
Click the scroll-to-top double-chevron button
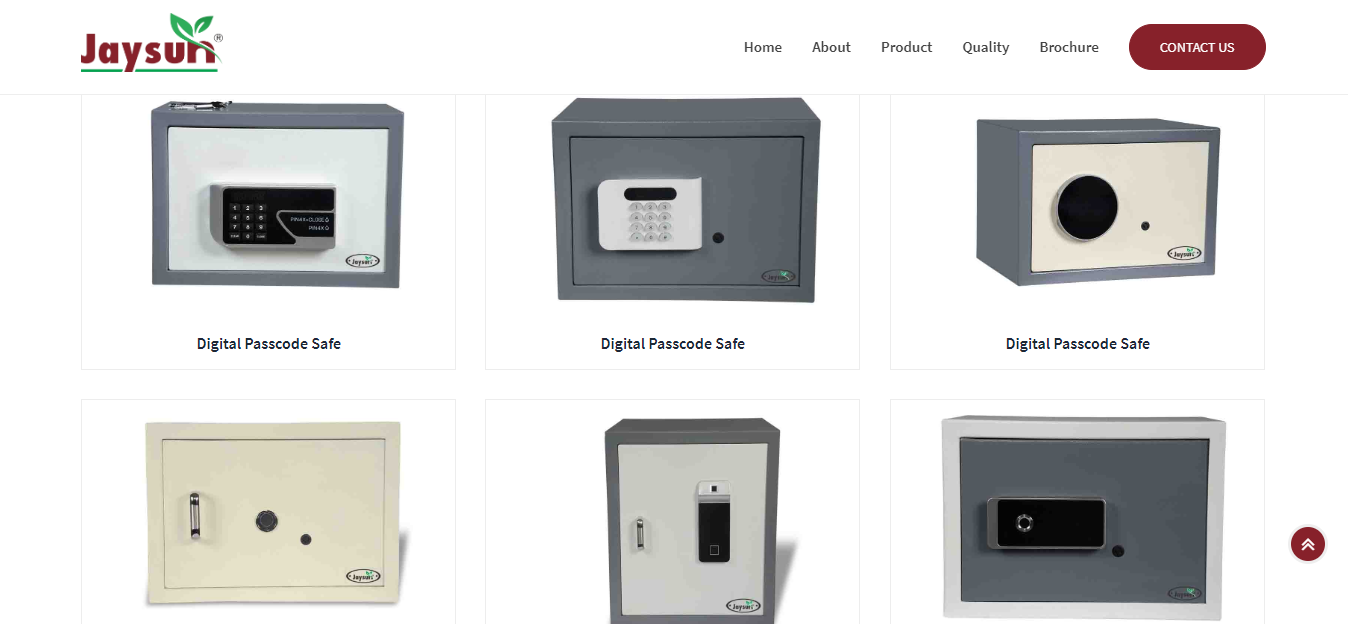[x=1308, y=544]
